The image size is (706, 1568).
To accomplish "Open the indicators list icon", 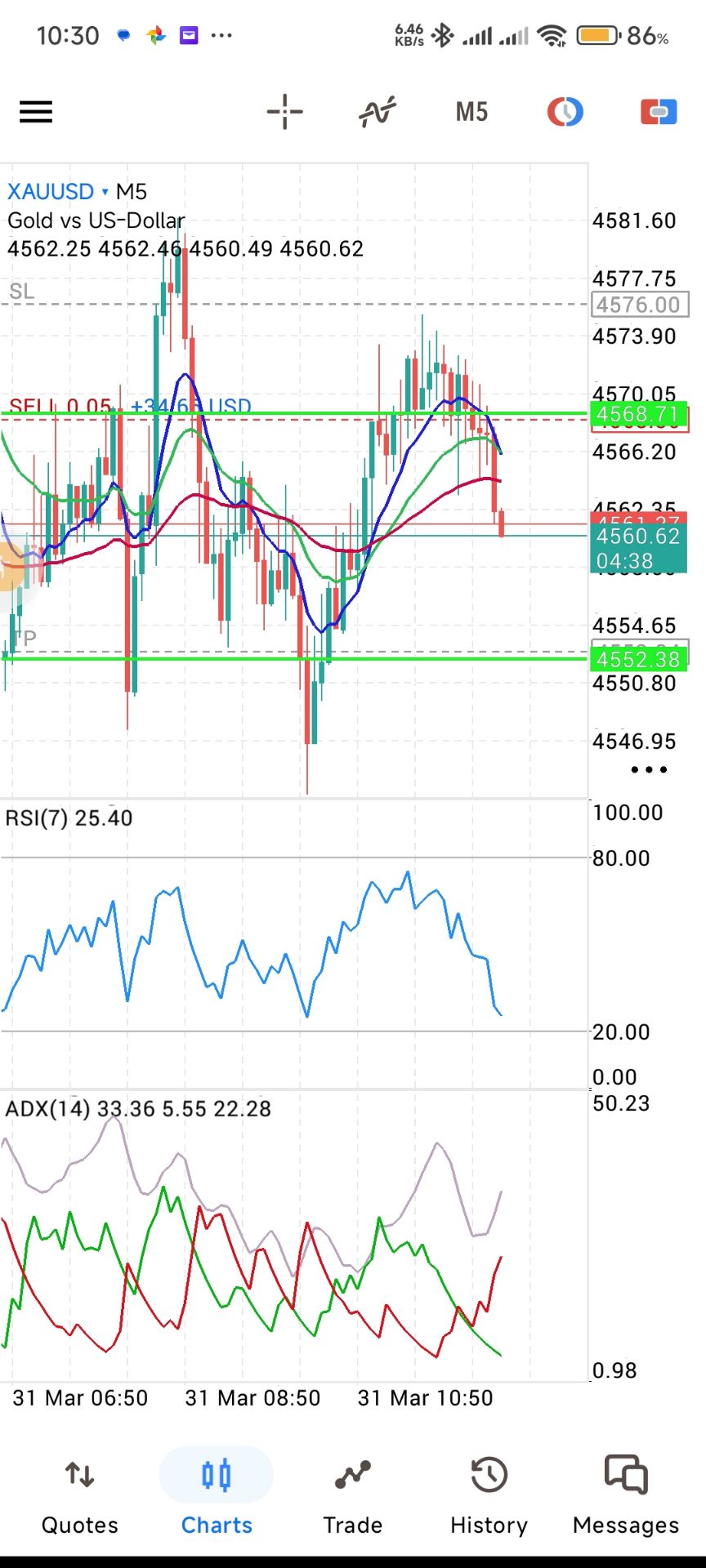I will 378,112.
